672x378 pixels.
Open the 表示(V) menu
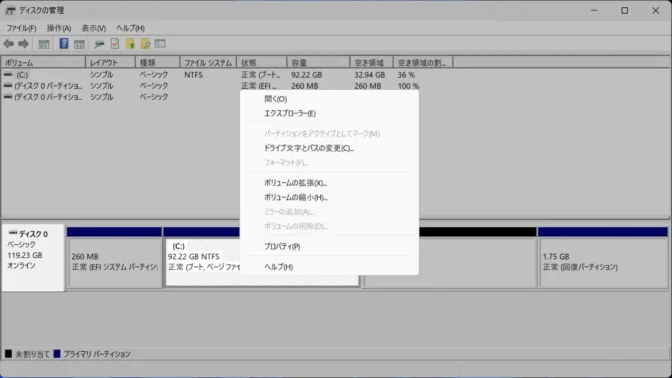coord(94,28)
